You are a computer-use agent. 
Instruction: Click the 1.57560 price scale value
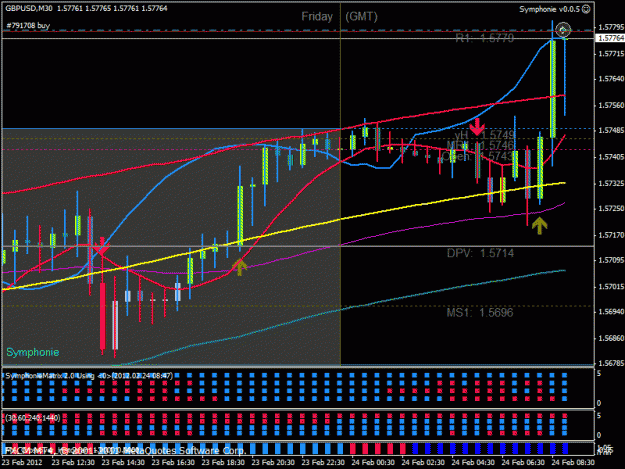click(x=611, y=105)
